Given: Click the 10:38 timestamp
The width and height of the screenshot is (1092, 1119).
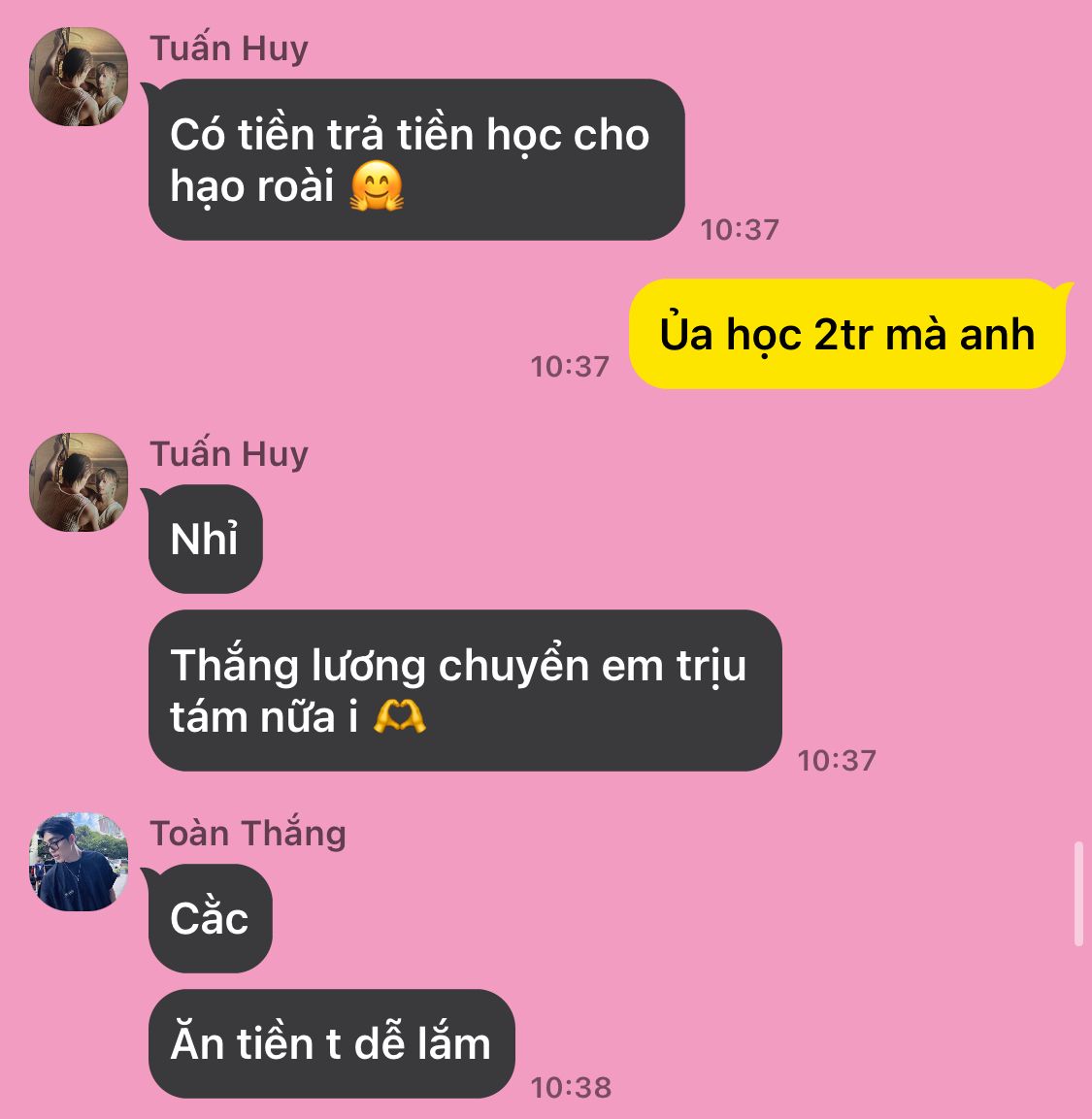Looking at the screenshot, I should pyautogui.click(x=571, y=1088).
